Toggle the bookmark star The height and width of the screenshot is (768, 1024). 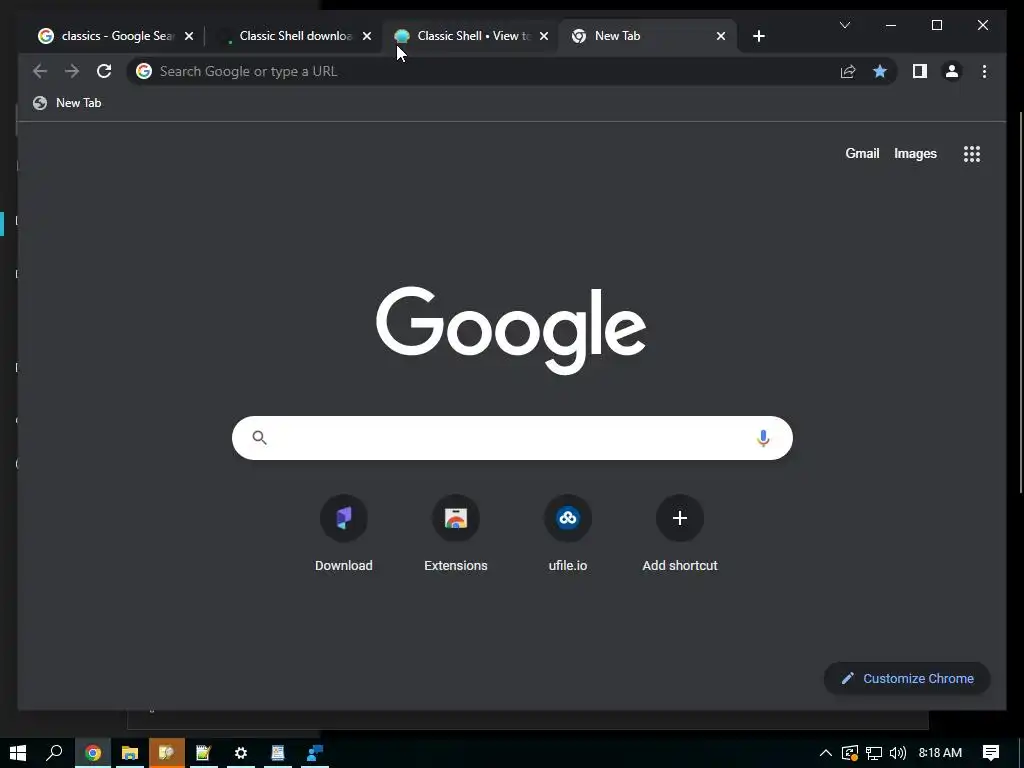tap(880, 71)
